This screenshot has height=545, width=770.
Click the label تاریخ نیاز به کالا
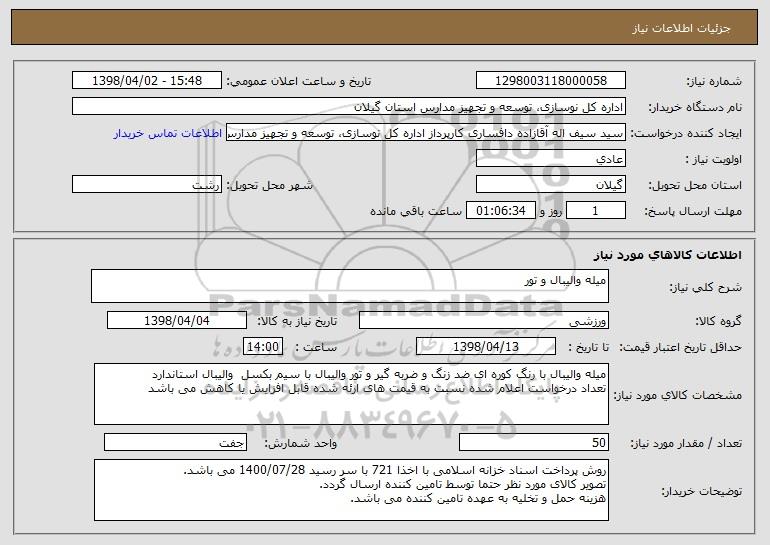click(x=297, y=322)
